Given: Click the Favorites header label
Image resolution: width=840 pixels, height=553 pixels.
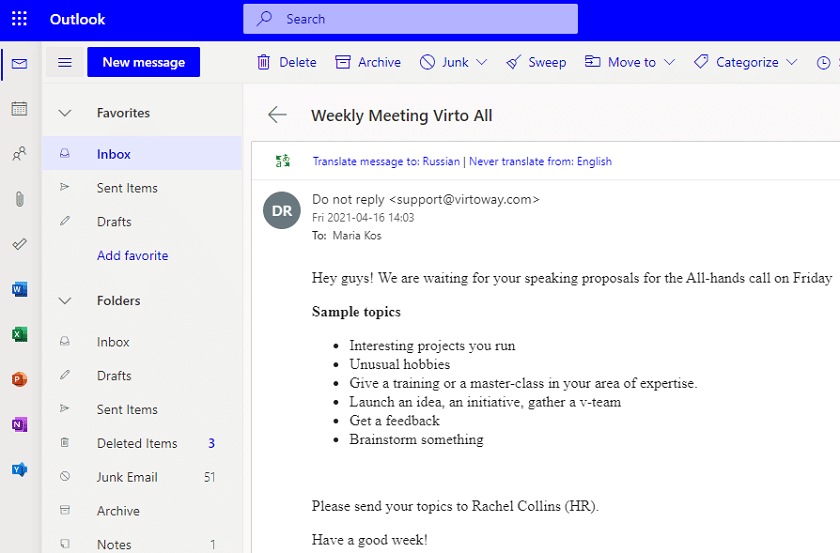Looking at the screenshot, I should click(123, 113).
